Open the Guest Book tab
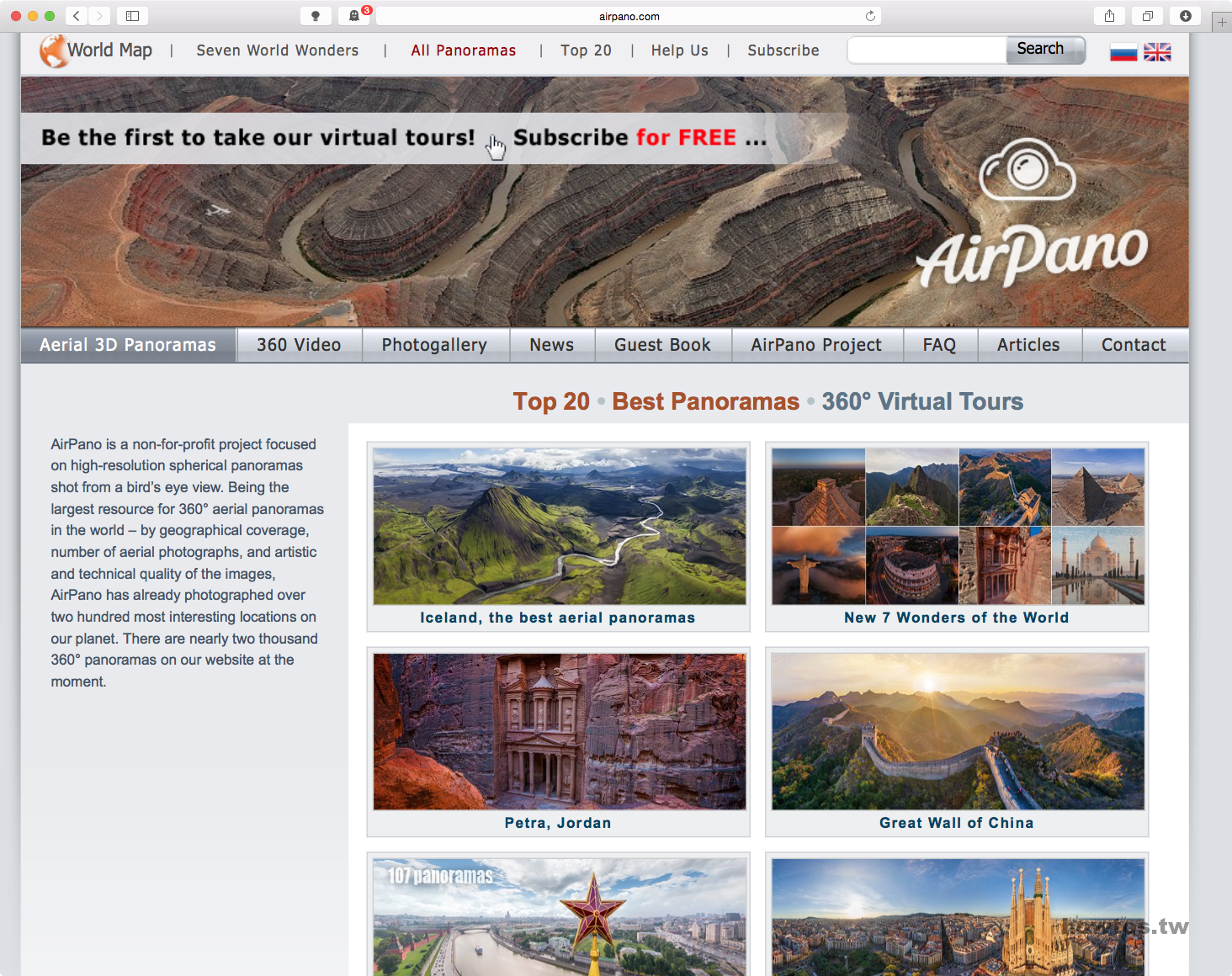The image size is (1232, 976). 663,345
